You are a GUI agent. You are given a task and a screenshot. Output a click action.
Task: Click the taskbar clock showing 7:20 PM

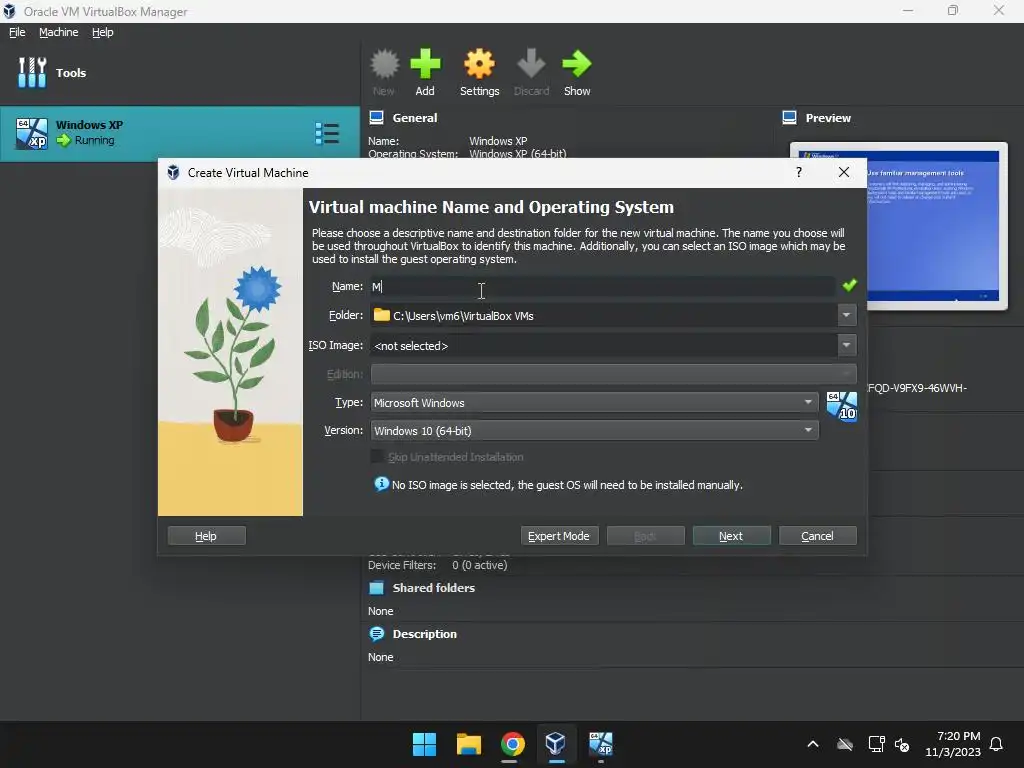pyautogui.click(x=953, y=744)
